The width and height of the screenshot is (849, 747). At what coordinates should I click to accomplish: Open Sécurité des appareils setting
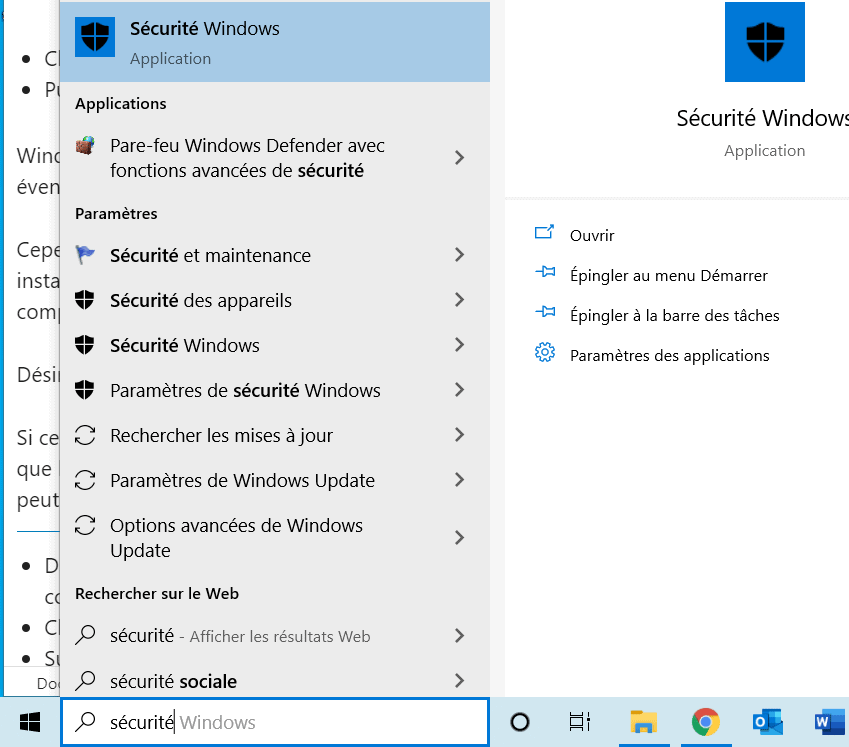(x=275, y=300)
